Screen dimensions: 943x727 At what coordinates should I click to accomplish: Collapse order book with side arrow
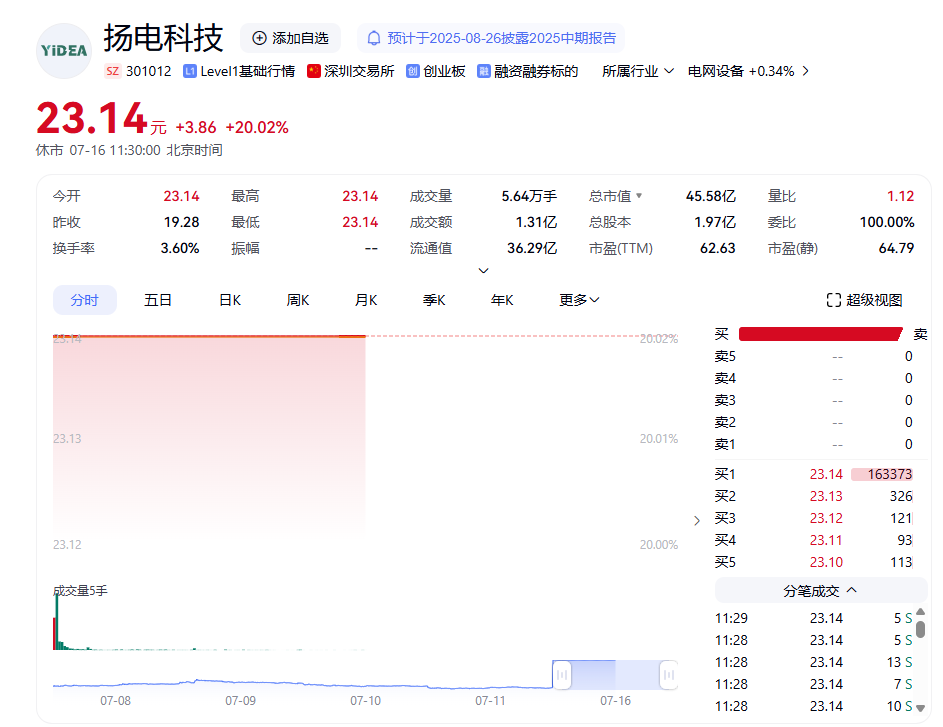(x=697, y=520)
